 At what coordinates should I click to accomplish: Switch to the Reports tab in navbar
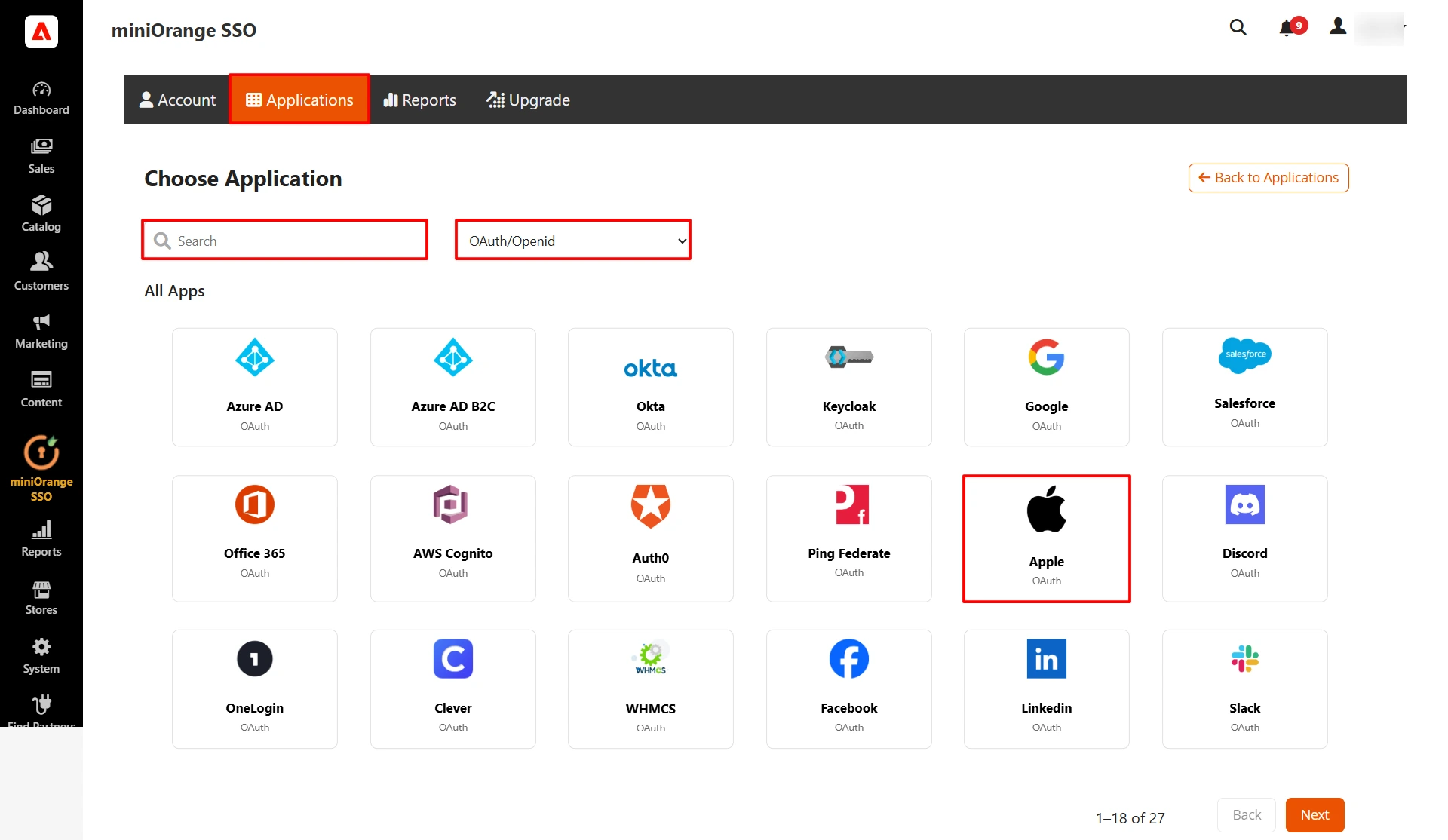click(x=419, y=100)
